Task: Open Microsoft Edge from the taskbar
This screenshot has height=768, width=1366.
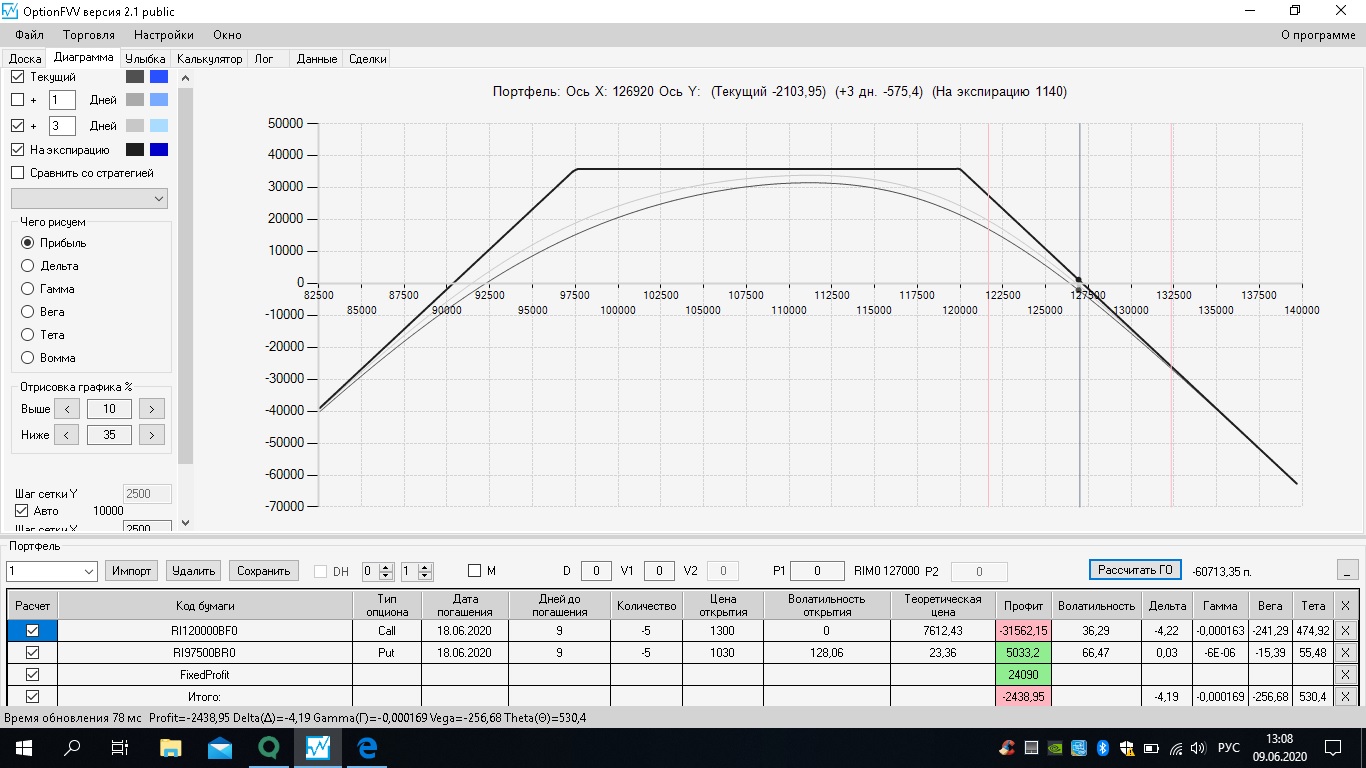Action: (367, 747)
